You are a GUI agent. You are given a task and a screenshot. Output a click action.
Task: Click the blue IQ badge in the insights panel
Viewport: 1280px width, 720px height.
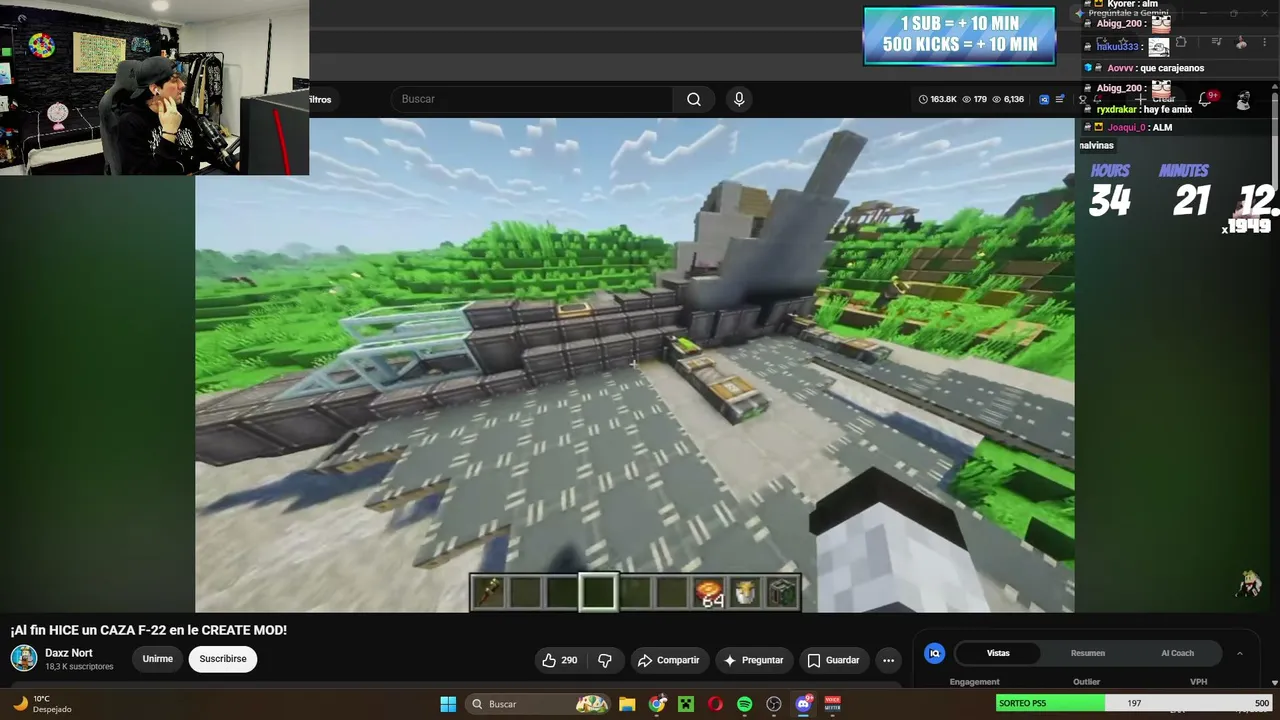coord(935,653)
